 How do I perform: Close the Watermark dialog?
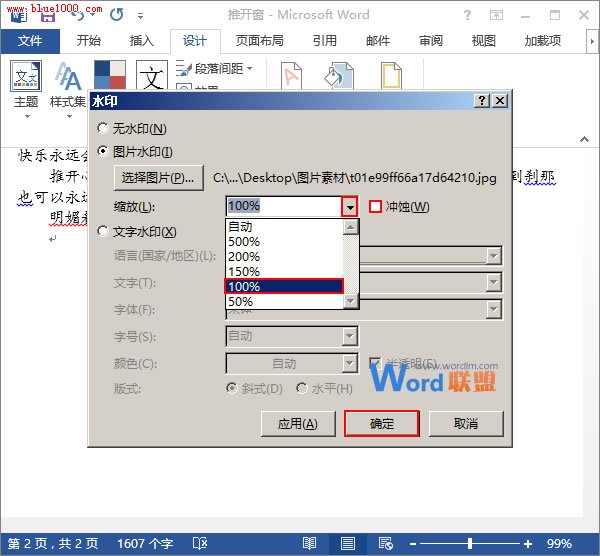coord(500,101)
